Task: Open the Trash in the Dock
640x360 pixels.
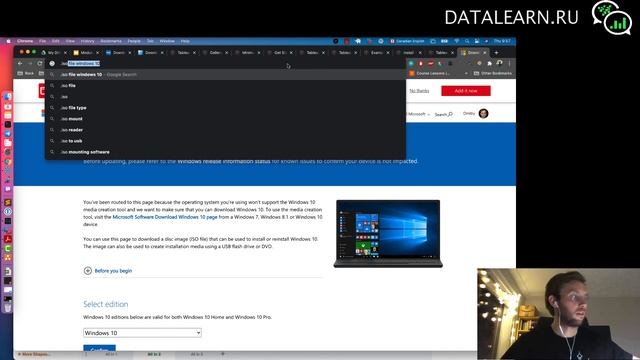Action: click(x=8, y=308)
